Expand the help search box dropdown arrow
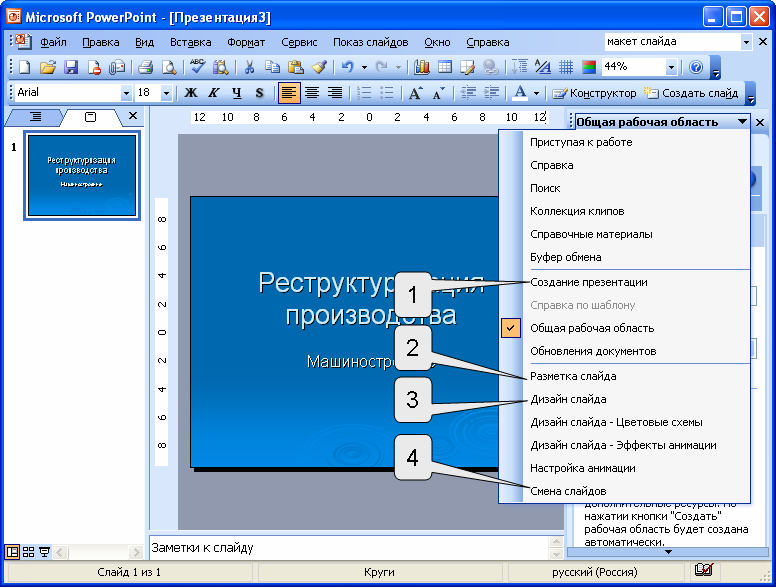 pos(746,42)
